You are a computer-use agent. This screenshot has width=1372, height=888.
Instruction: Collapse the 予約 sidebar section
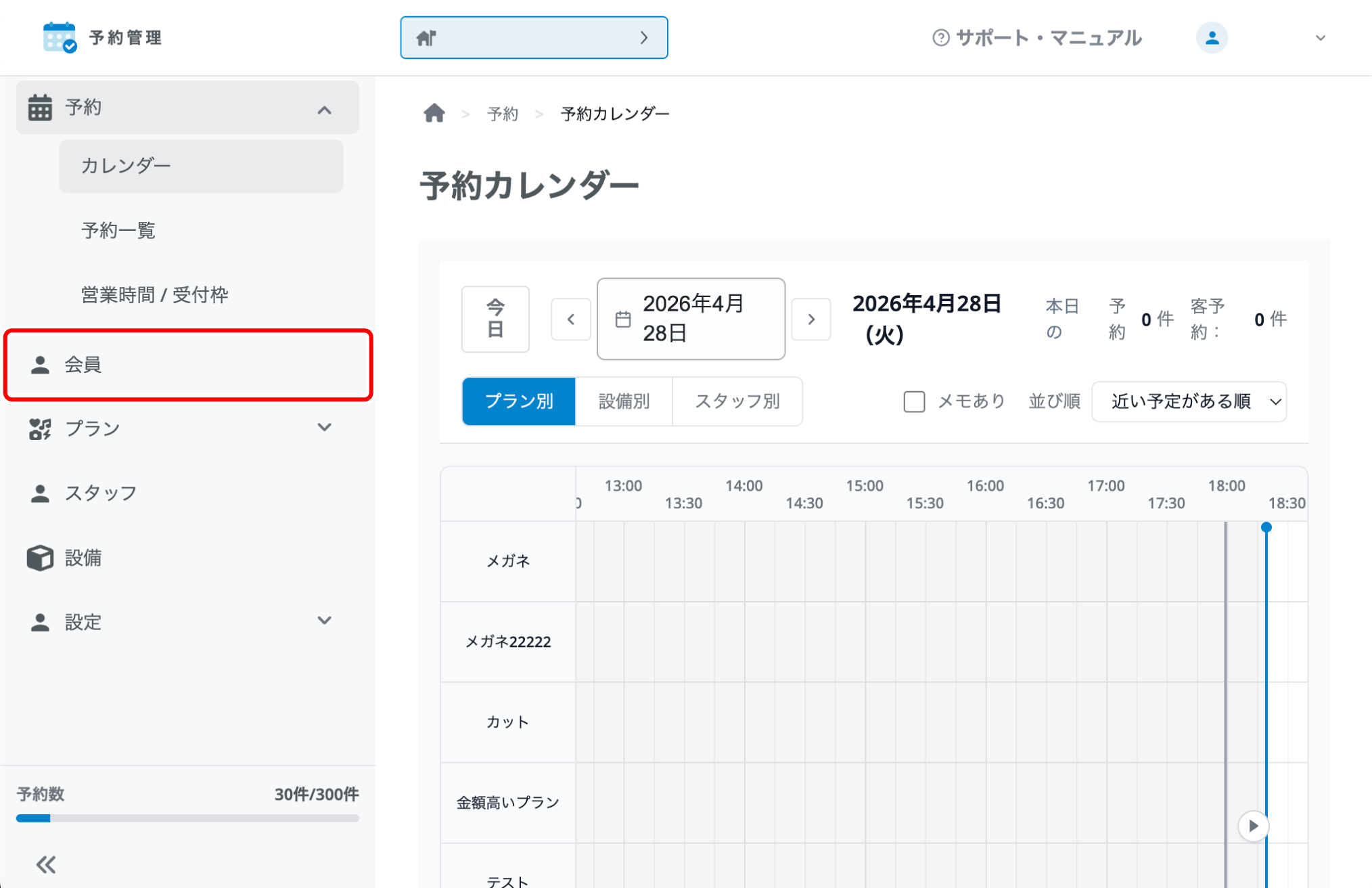click(325, 109)
